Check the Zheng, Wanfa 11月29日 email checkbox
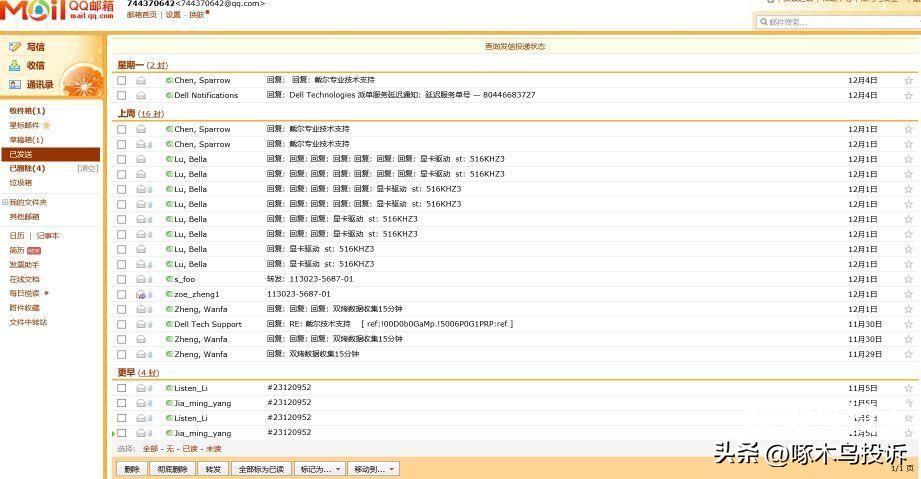 coord(122,354)
